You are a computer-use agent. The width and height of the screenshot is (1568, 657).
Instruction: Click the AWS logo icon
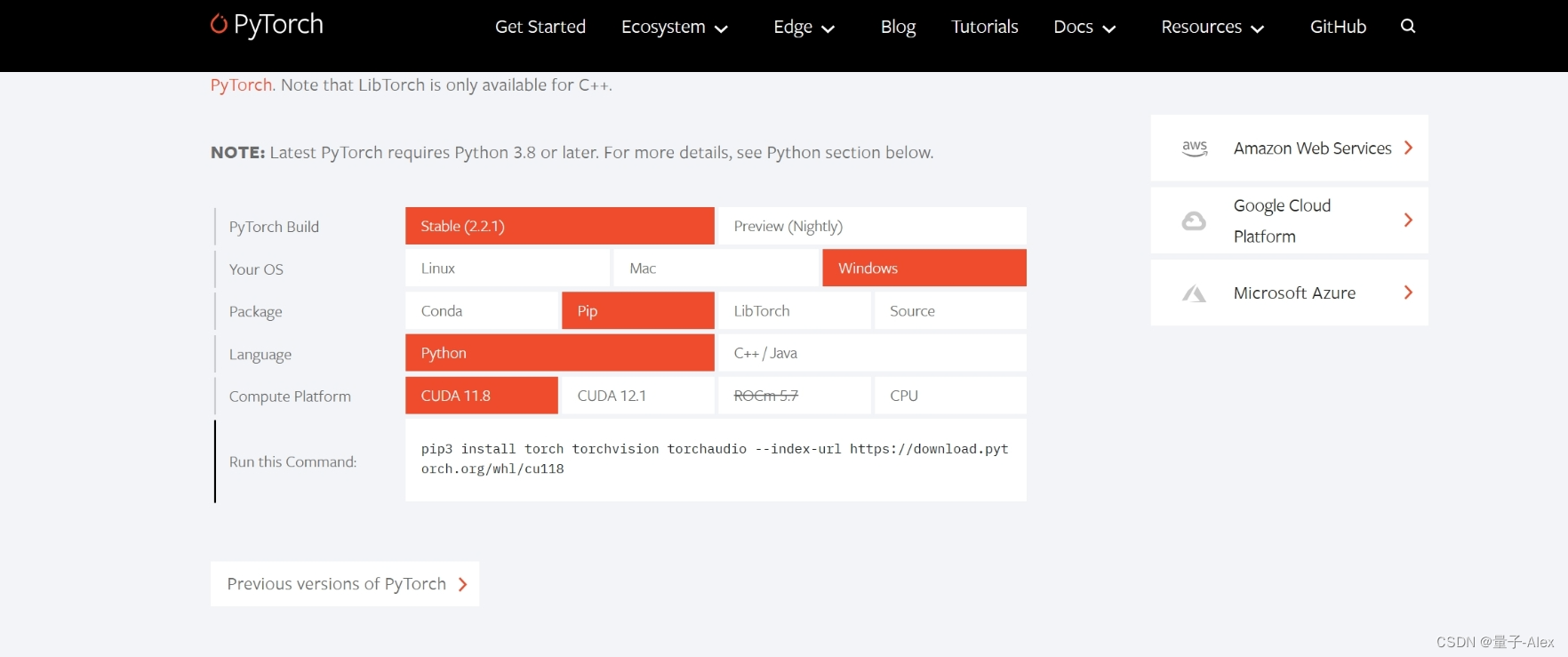point(1195,148)
